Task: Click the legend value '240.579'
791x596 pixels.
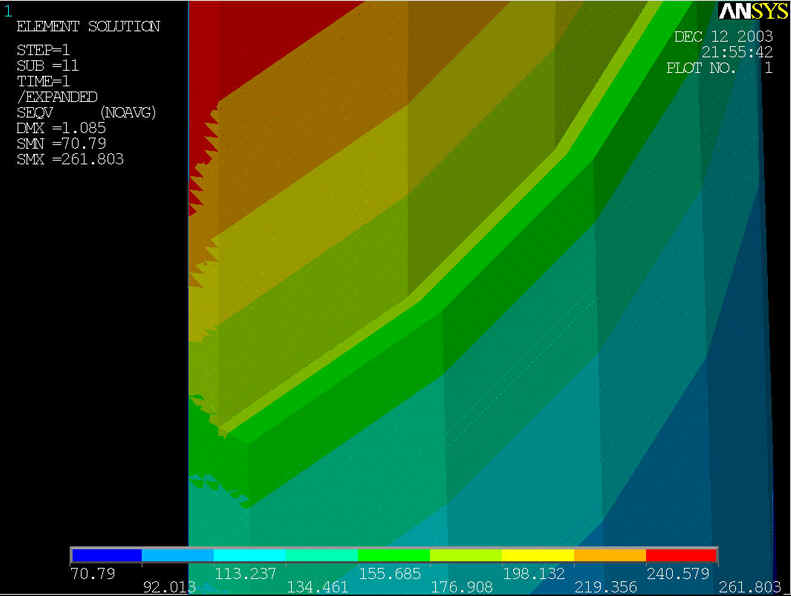Action: click(678, 574)
